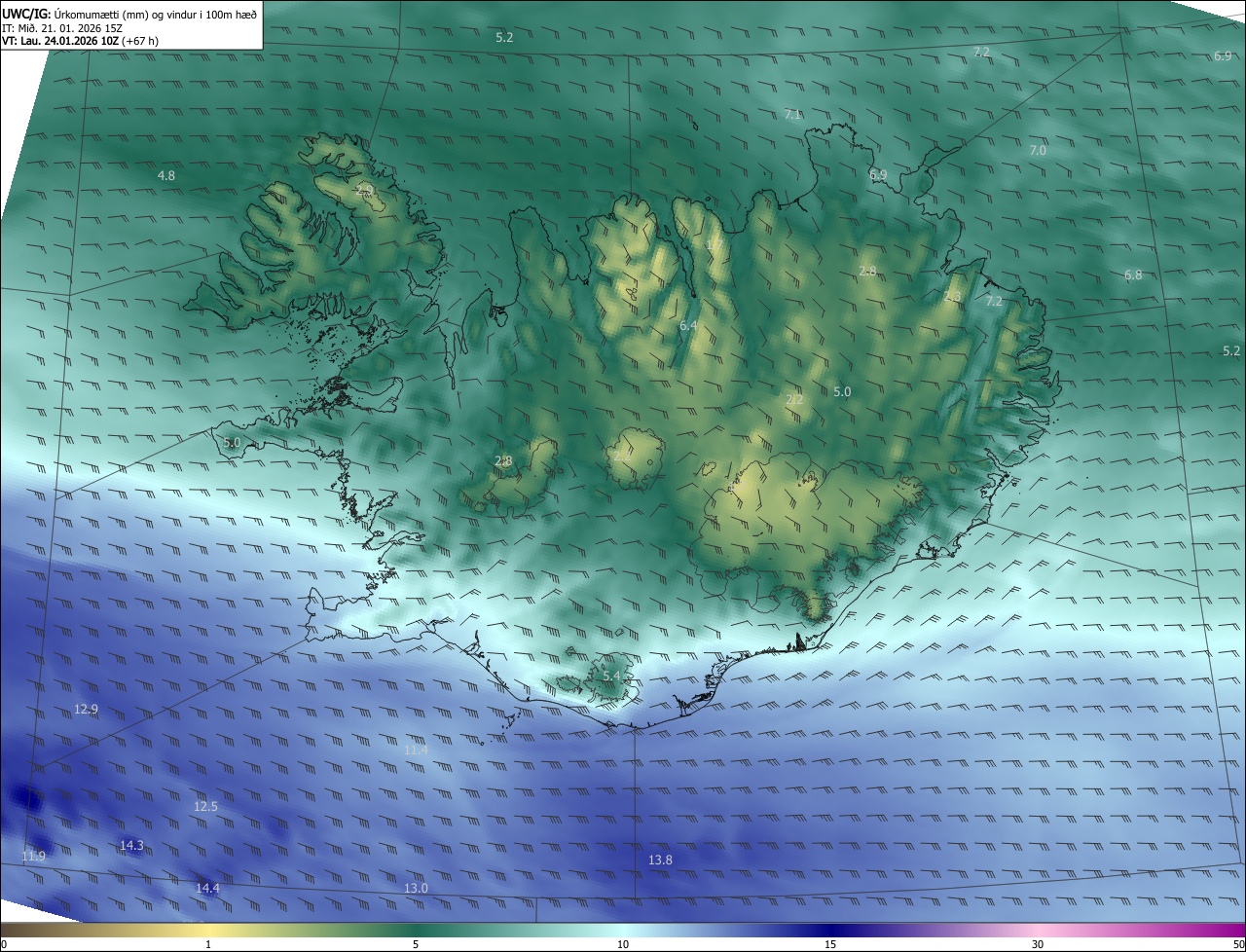The image size is (1246, 952).
Task: Click the 6.8 value label
Action: (1133, 275)
